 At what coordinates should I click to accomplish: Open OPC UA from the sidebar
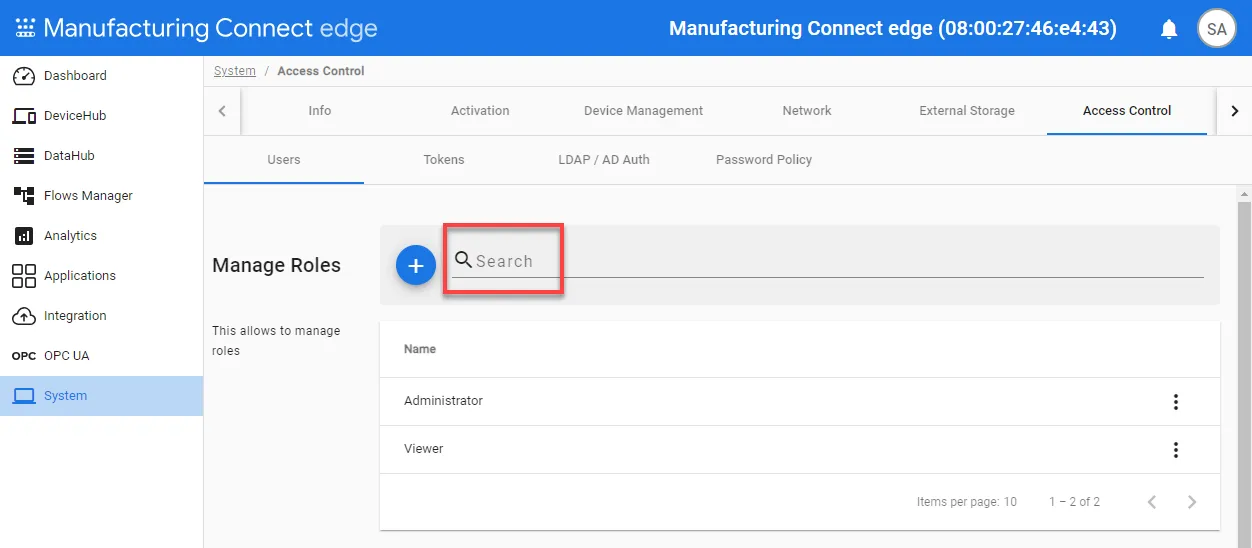pos(101,356)
